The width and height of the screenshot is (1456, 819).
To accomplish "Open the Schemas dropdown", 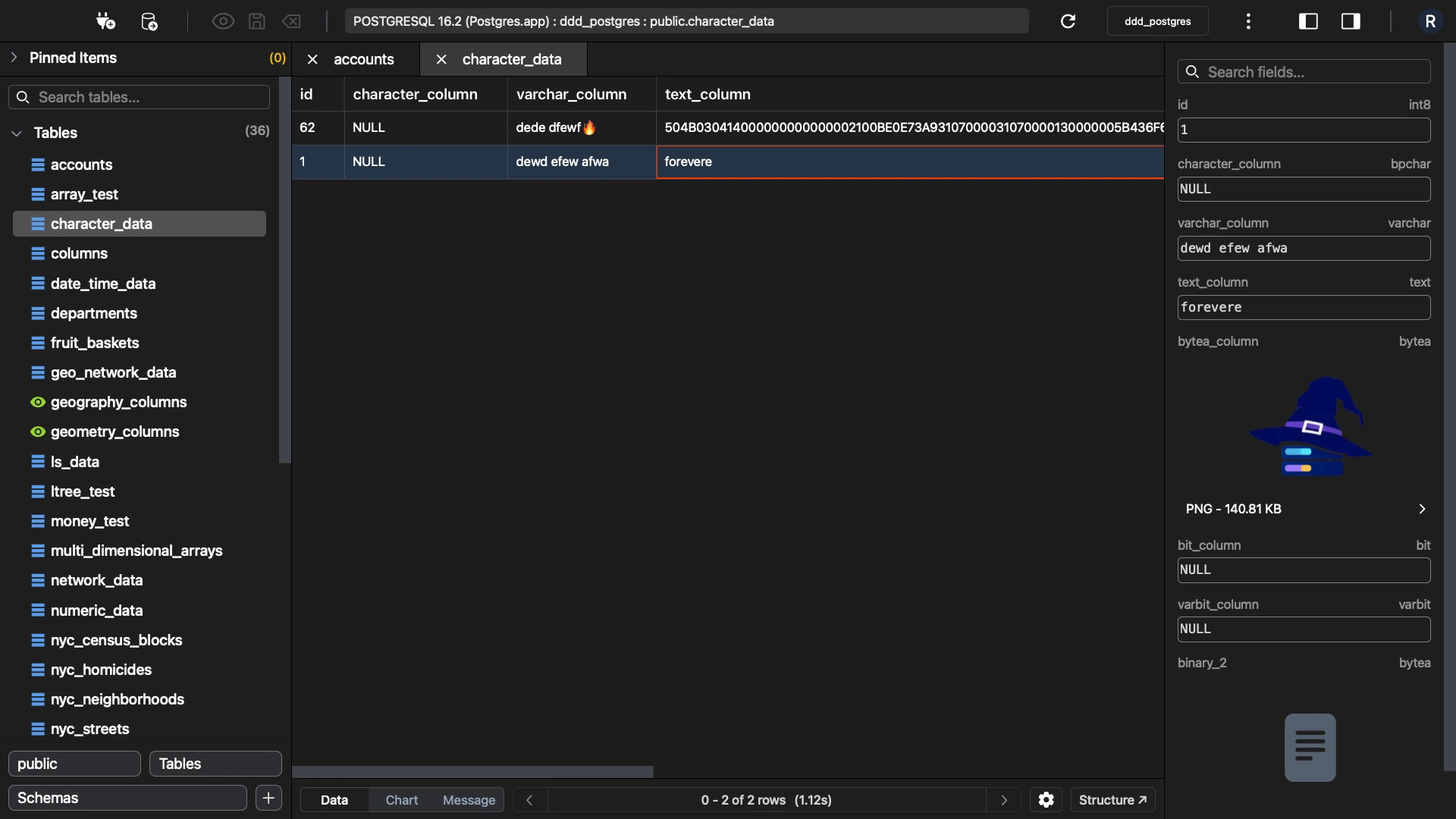I will (127, 798).
